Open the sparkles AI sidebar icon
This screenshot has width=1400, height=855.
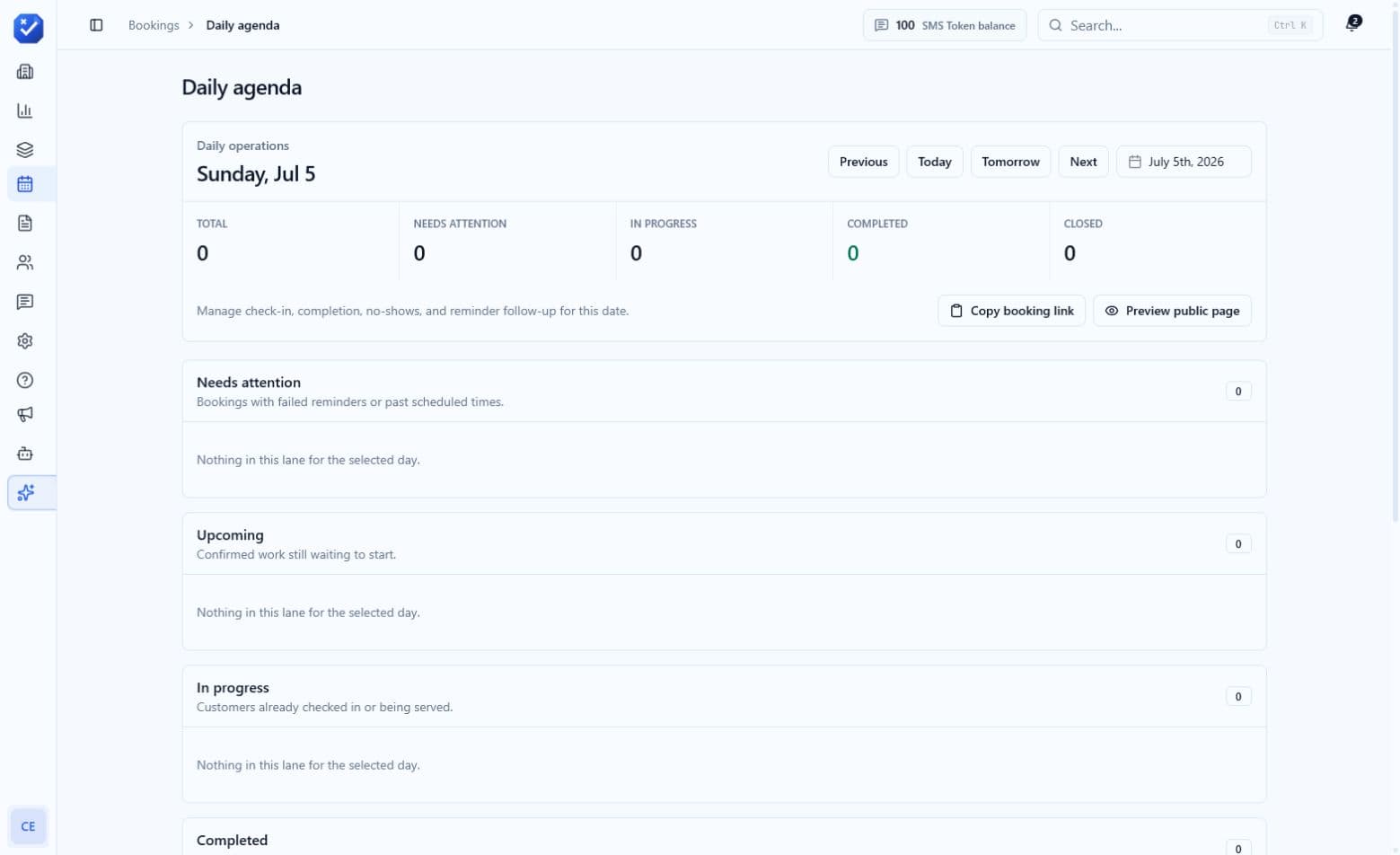[25, 492]
